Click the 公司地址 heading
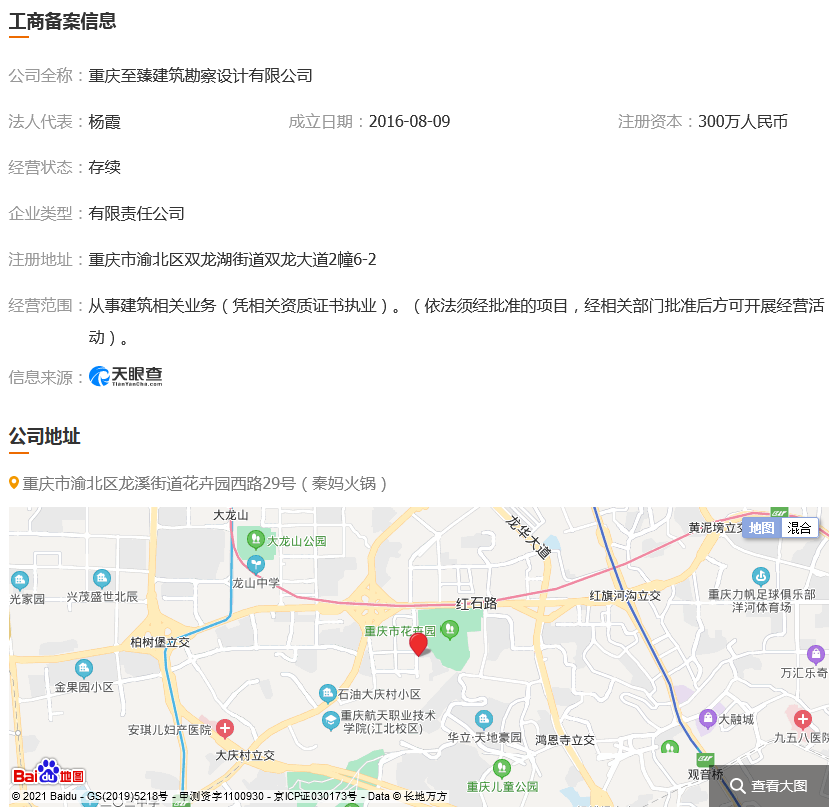This screenshot has height=810, width=834. pyautogui.click(x=44, y=436)
